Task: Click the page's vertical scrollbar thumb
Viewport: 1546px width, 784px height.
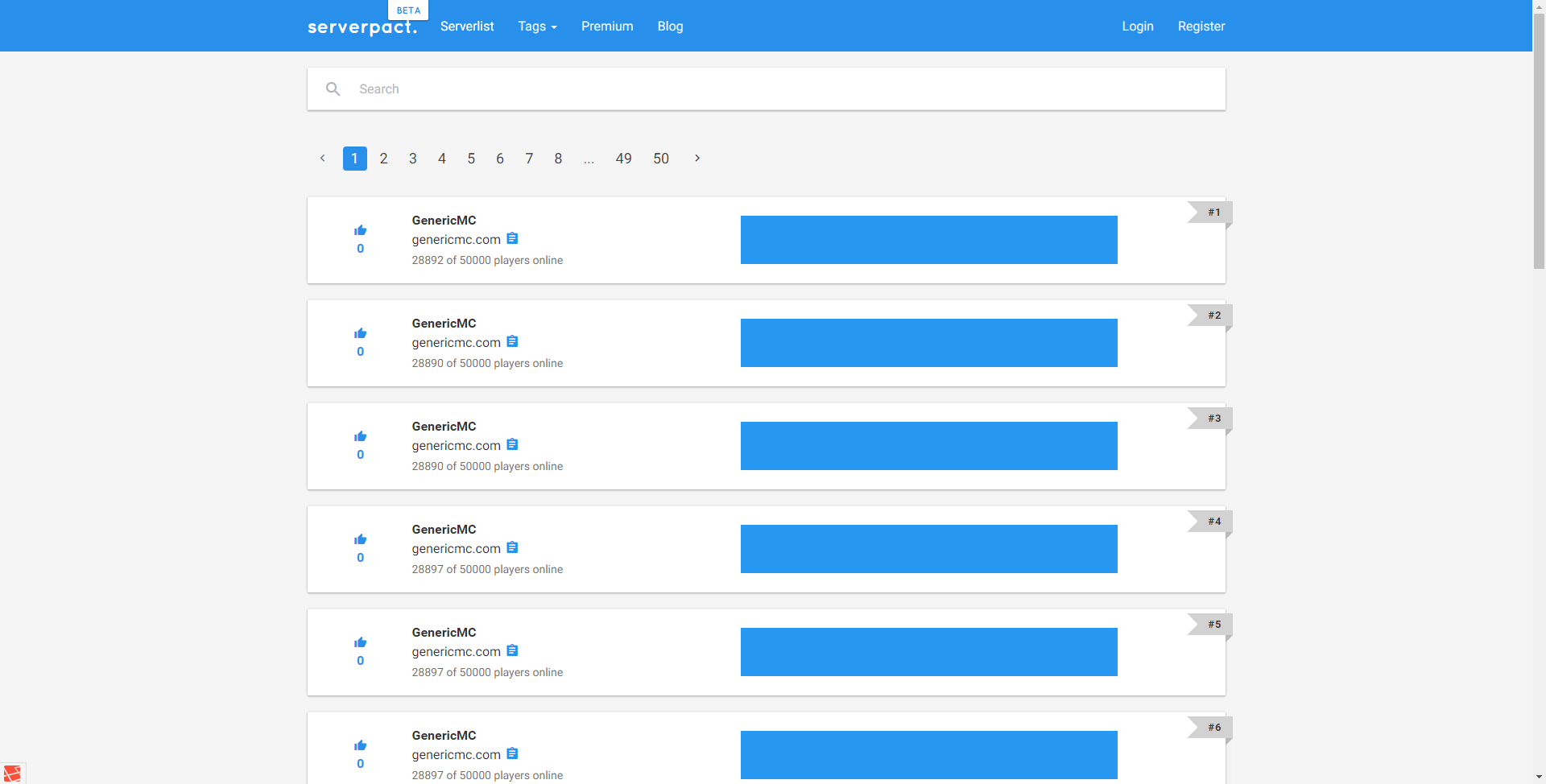Action: [1540, 141]
